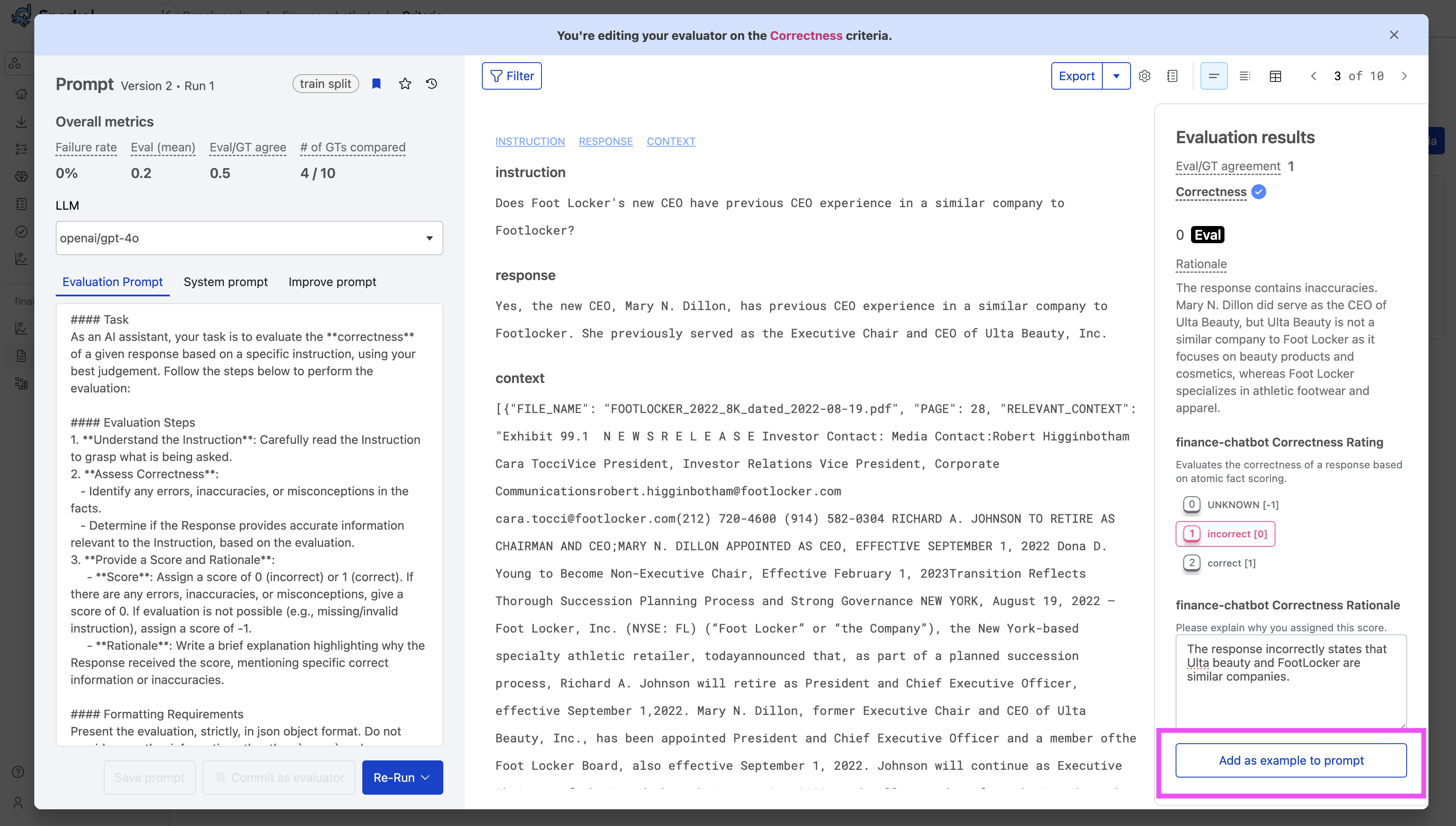Switch to list view toggle

1245,76
